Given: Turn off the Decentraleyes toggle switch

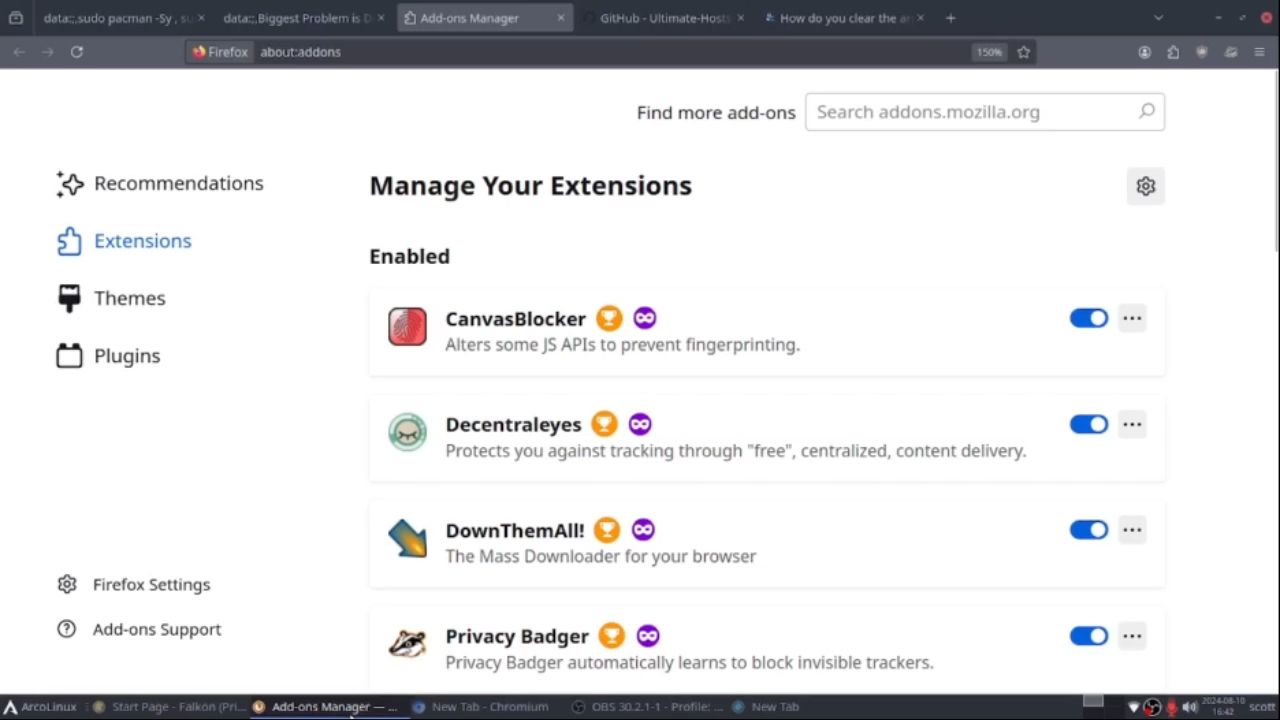Looking at the screenshot, I should 1088,424.
